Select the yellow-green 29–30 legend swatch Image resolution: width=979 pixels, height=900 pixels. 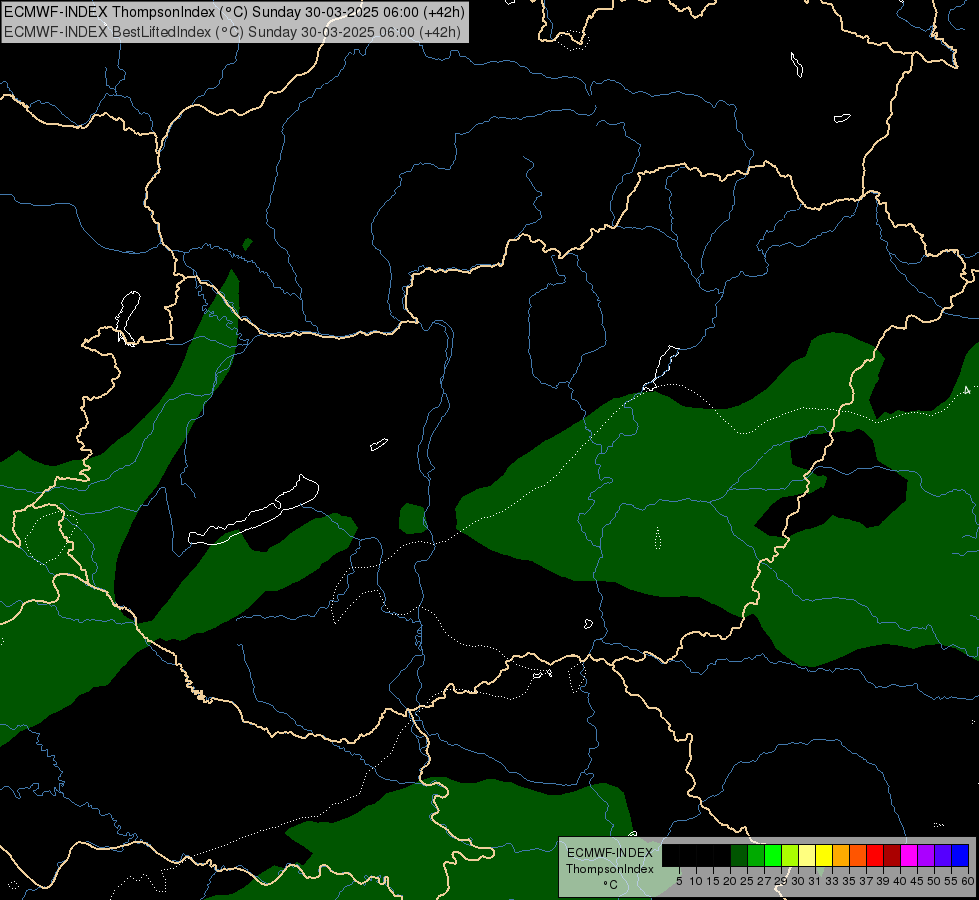(790, 855)
